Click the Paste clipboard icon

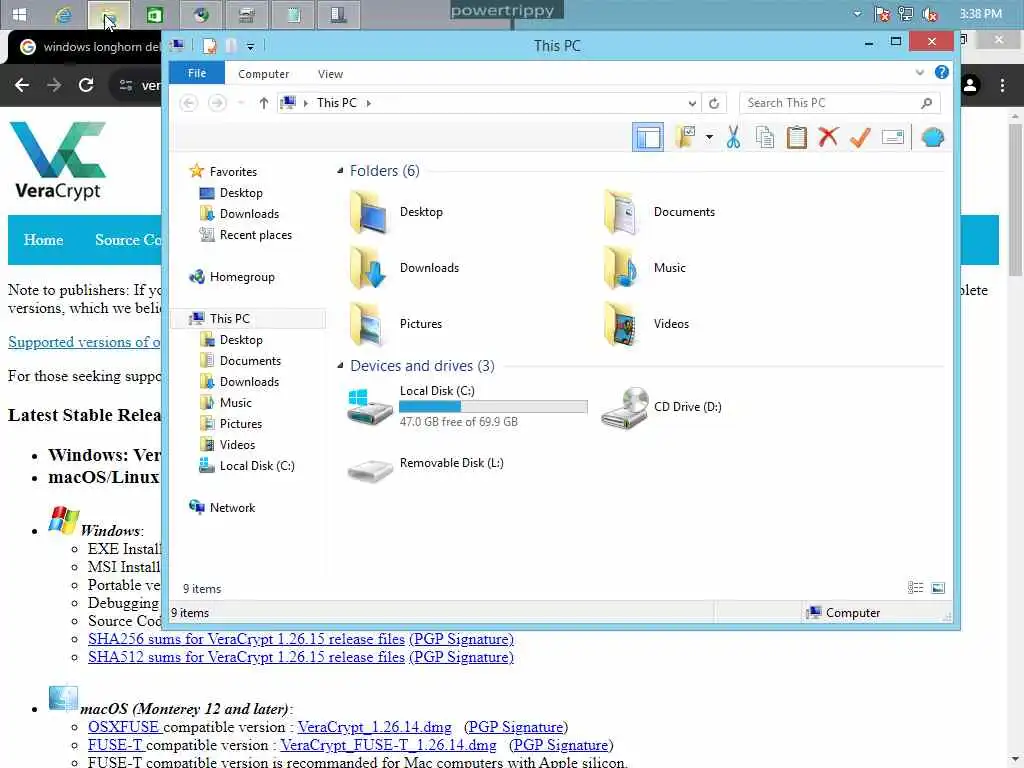(797, 138)
